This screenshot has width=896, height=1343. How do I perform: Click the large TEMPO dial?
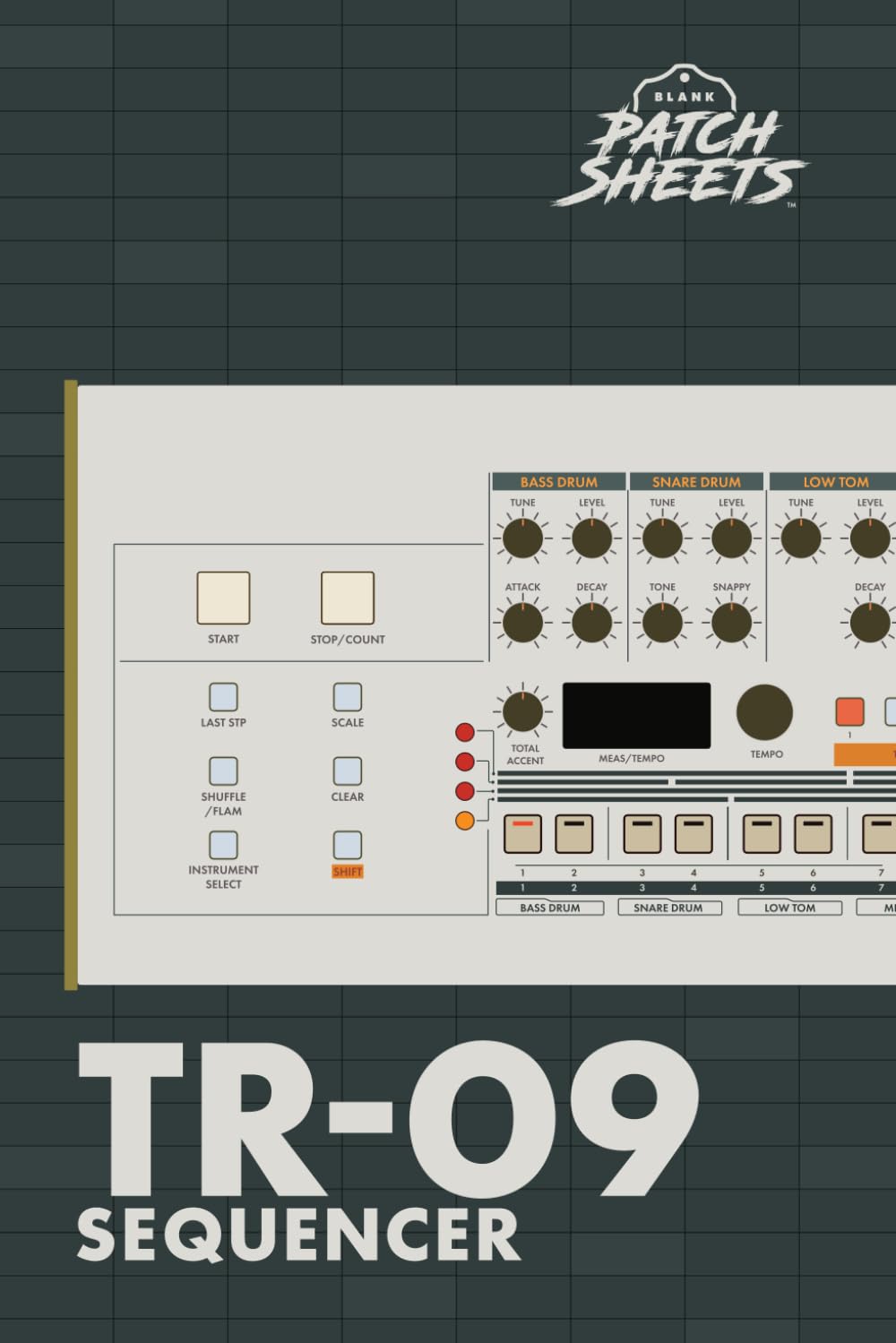tap(764, 712)
